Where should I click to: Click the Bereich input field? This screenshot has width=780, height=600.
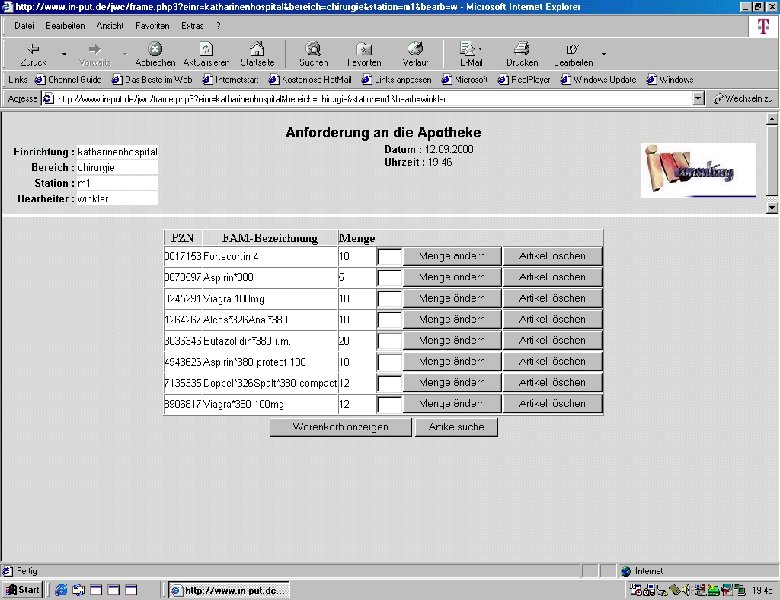(x=117, y=167)
